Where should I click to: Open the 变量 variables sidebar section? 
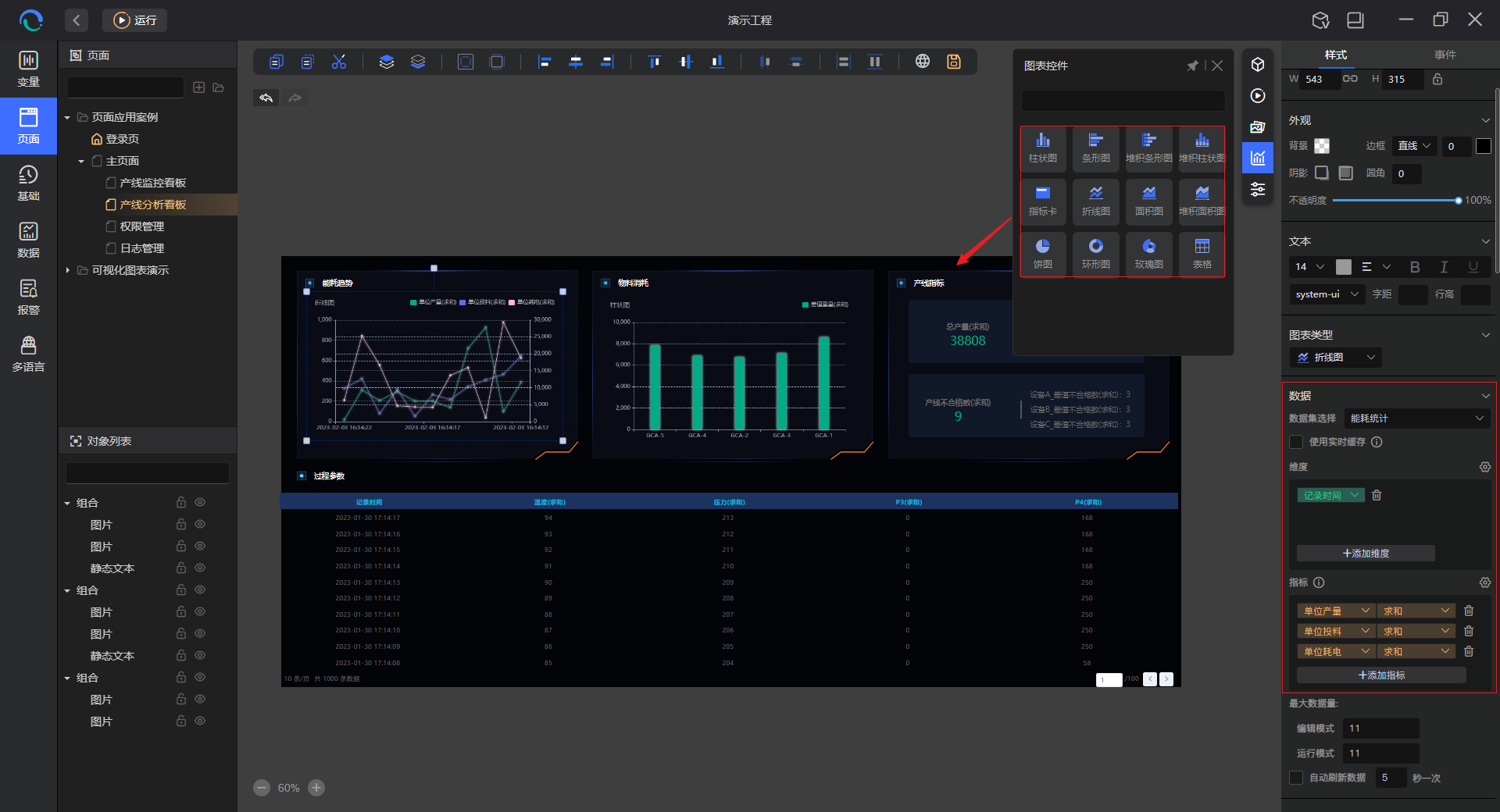tap(28, 69)
